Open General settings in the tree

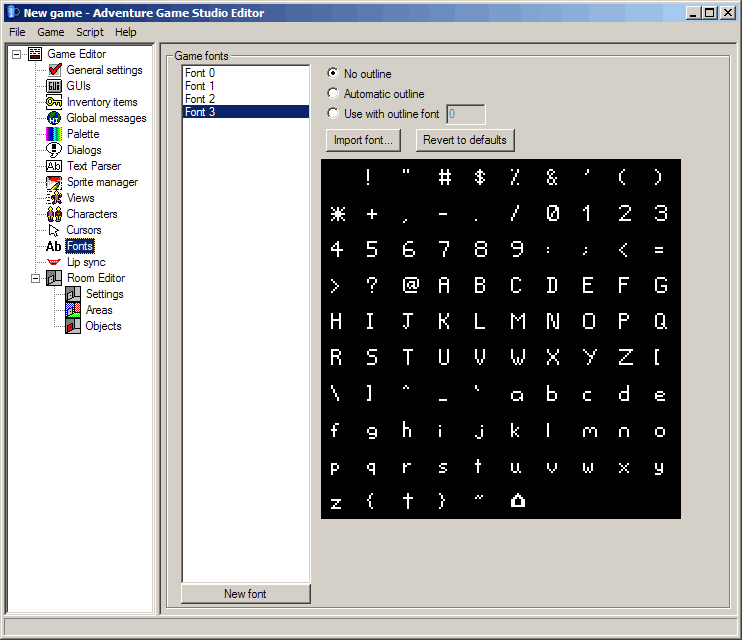click(104, 70)
